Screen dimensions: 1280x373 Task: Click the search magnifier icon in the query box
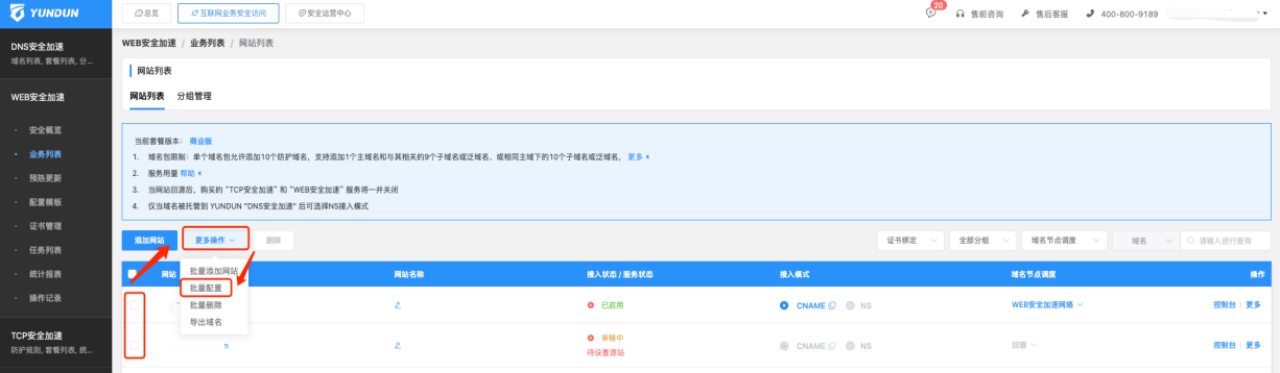click(1190, 240)
